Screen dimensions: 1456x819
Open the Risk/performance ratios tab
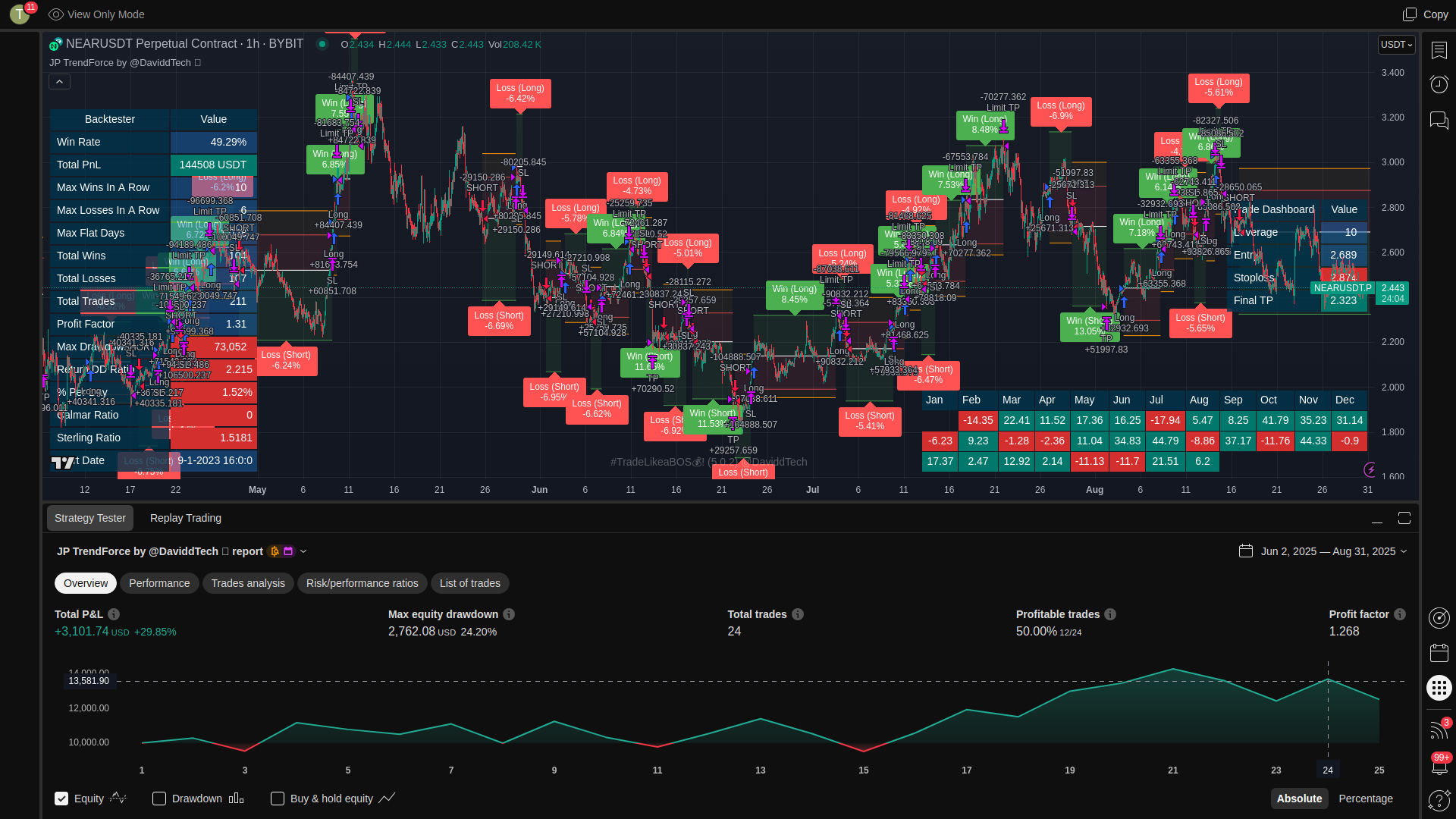362,583
